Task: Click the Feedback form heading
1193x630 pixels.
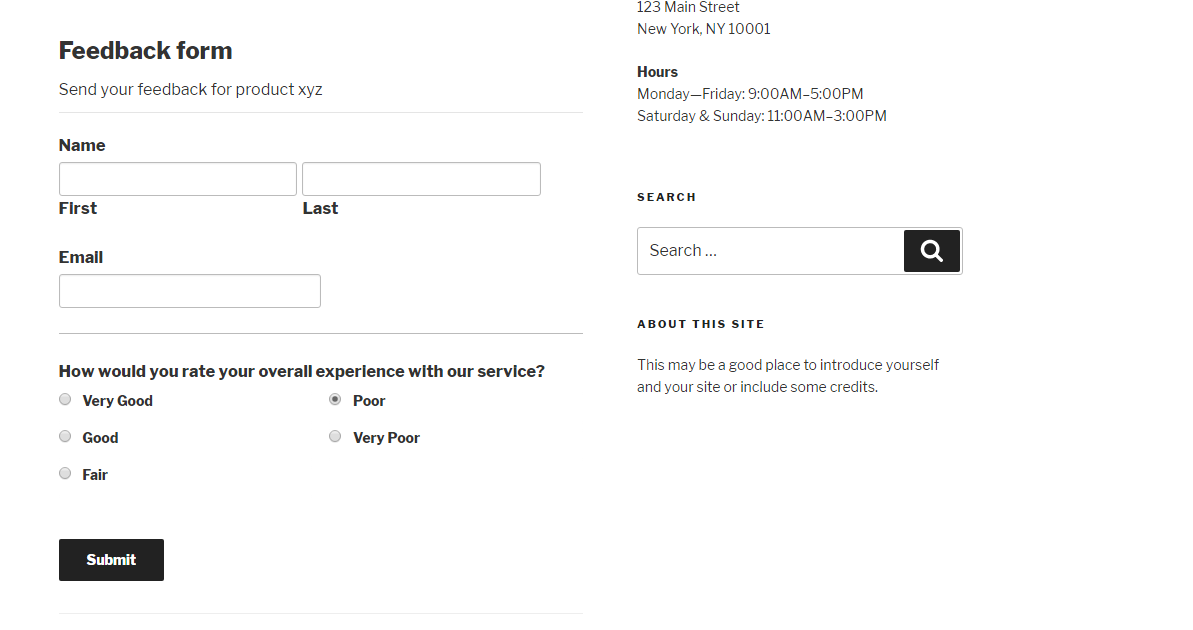Action: (145, 50)
